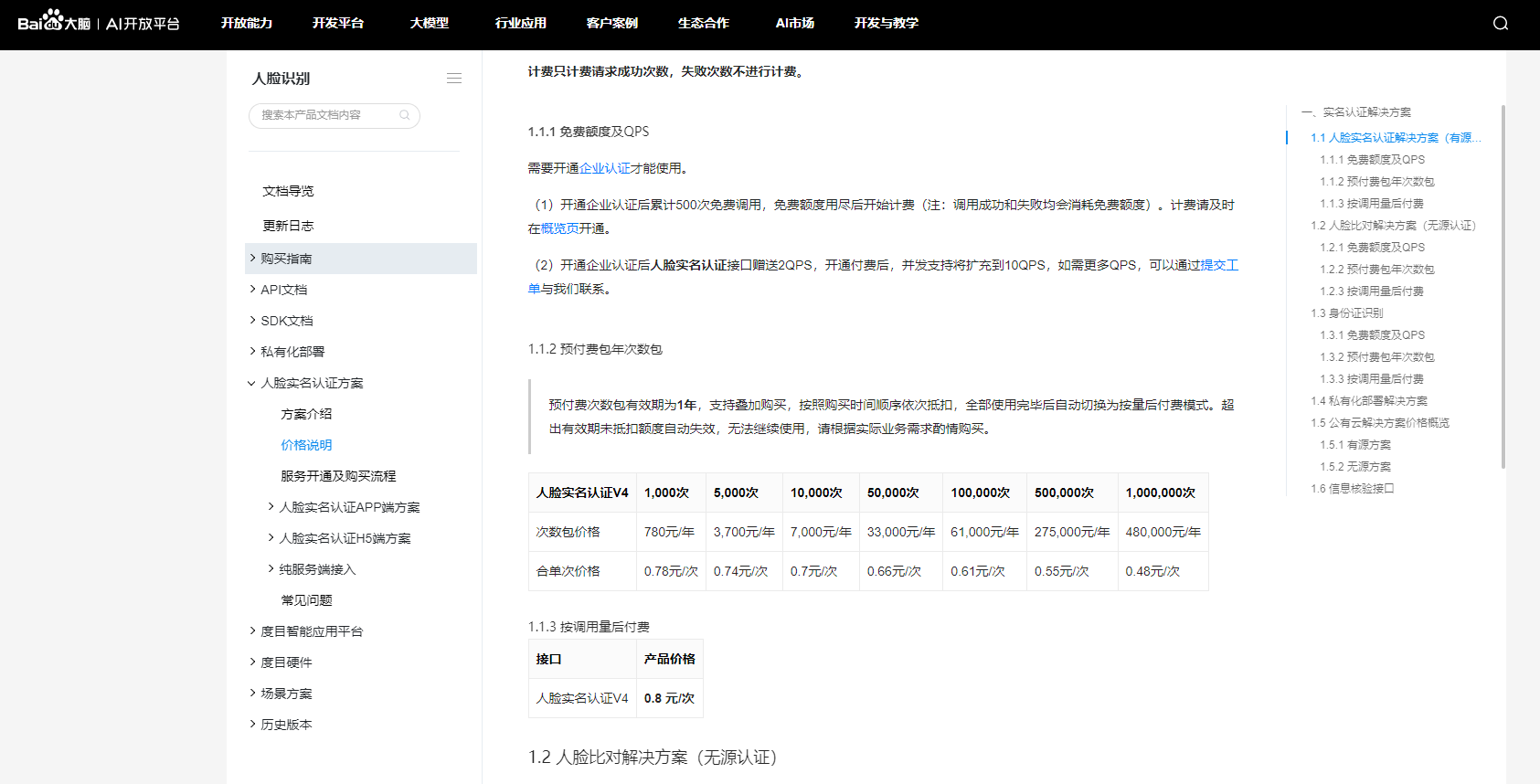Expand the 购买指南 tree section
Viewport: 1540px width, 784px height.
(x=253, y=259)
